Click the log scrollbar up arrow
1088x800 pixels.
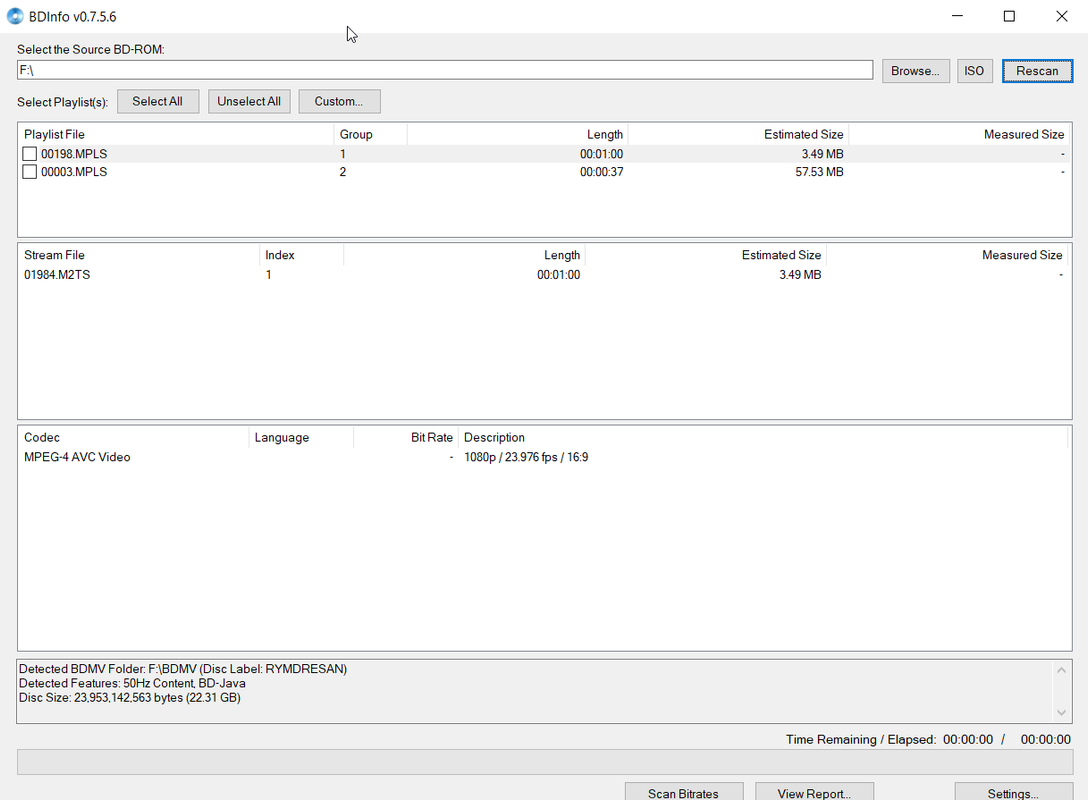(1061, 670)
